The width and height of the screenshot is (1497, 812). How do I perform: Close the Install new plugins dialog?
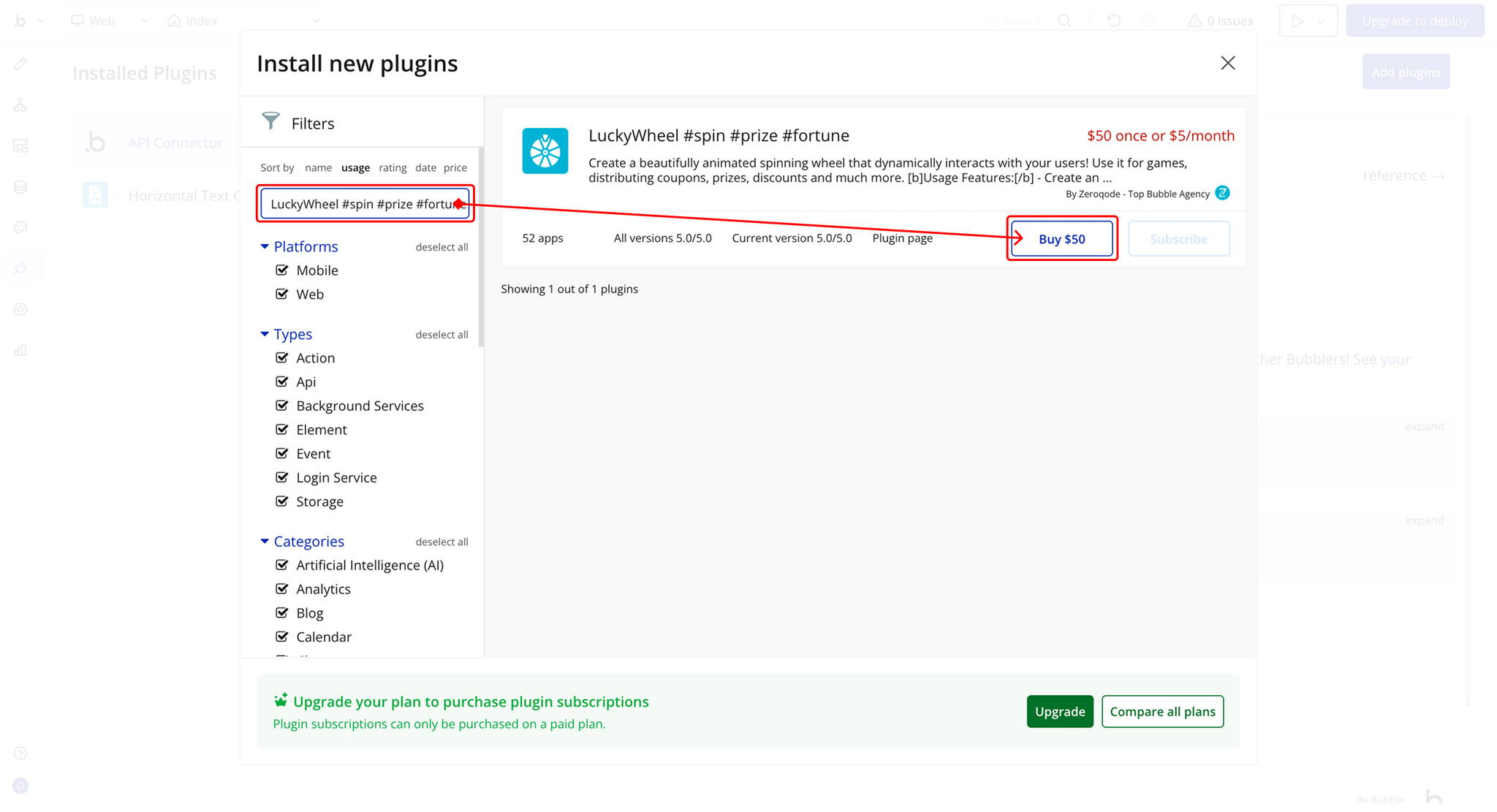[x=1227, y=63]
